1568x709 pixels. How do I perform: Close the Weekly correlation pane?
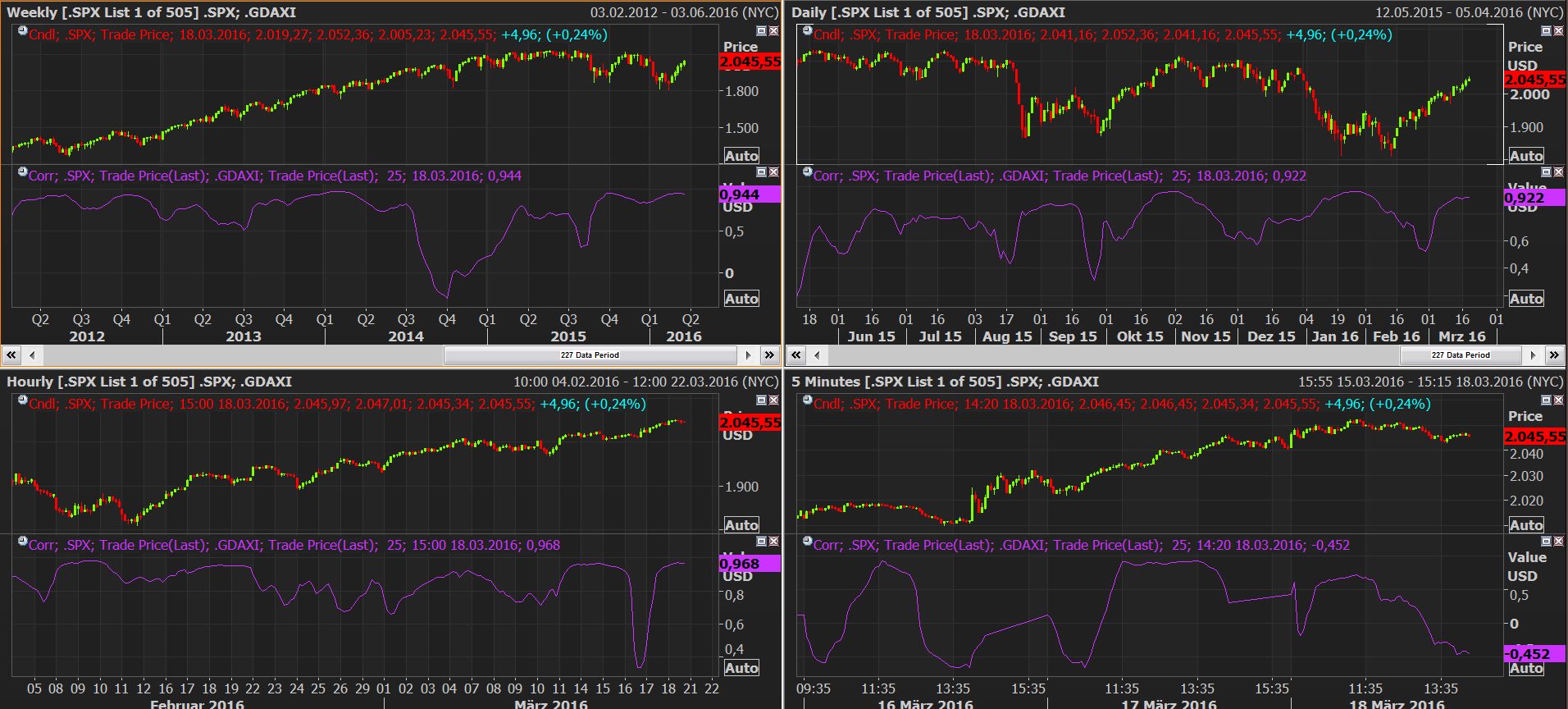coord(773,172)
